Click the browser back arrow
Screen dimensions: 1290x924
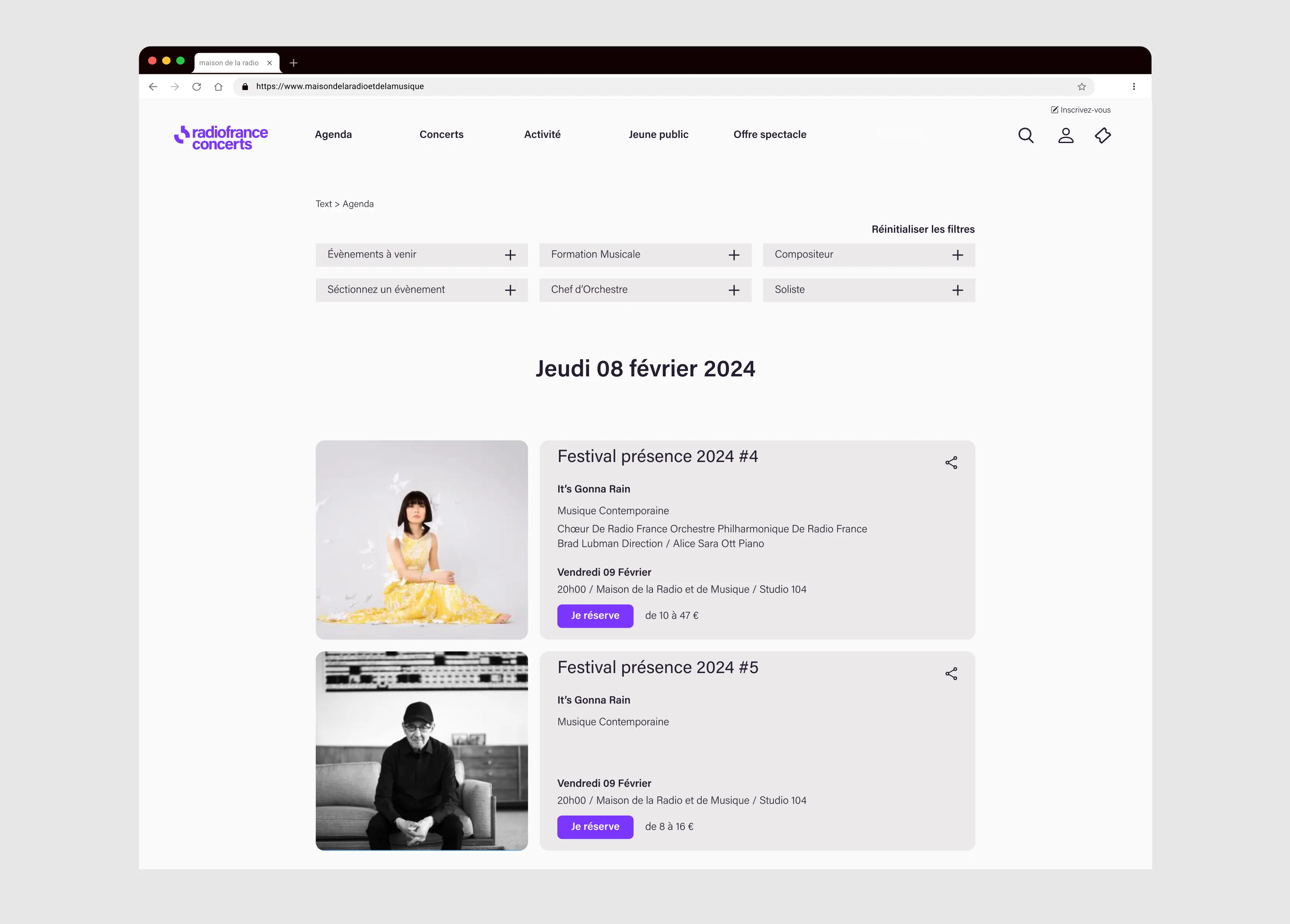(153, 86)
